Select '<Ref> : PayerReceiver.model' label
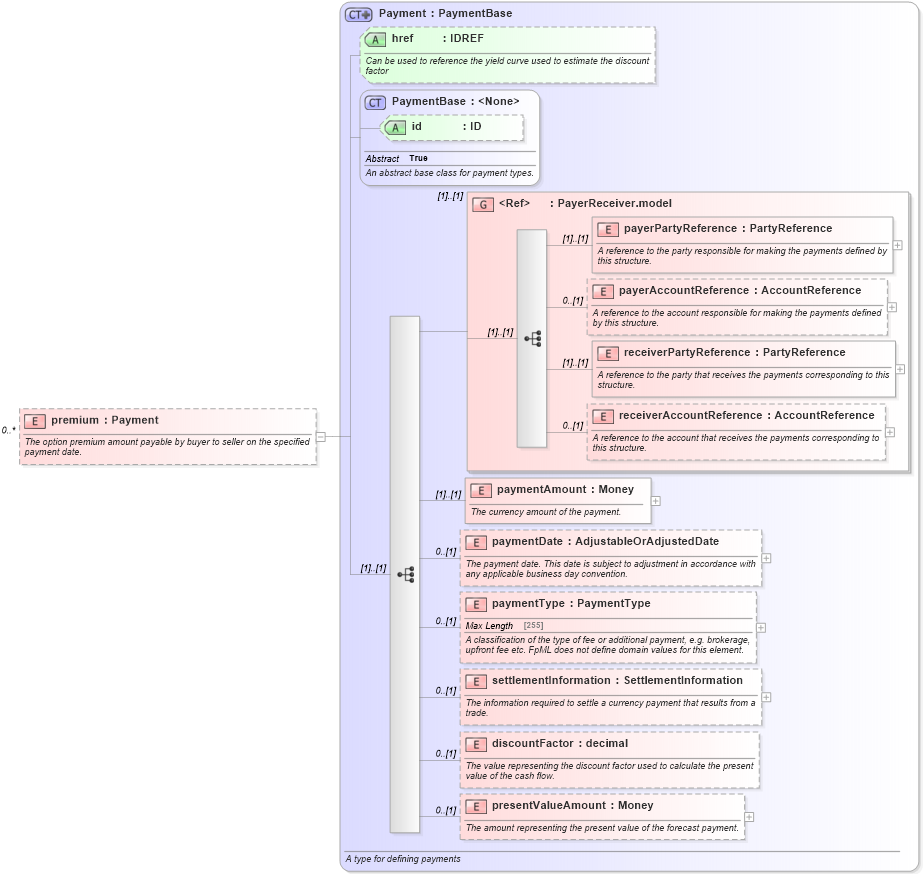Image resolution: width=923 pixels, height=874 pixels. (585, 204)
